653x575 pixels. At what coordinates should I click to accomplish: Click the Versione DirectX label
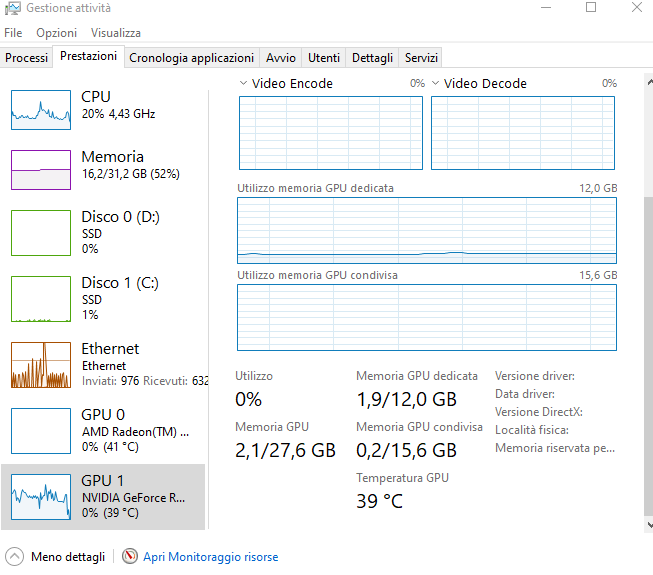click(538, 412)
